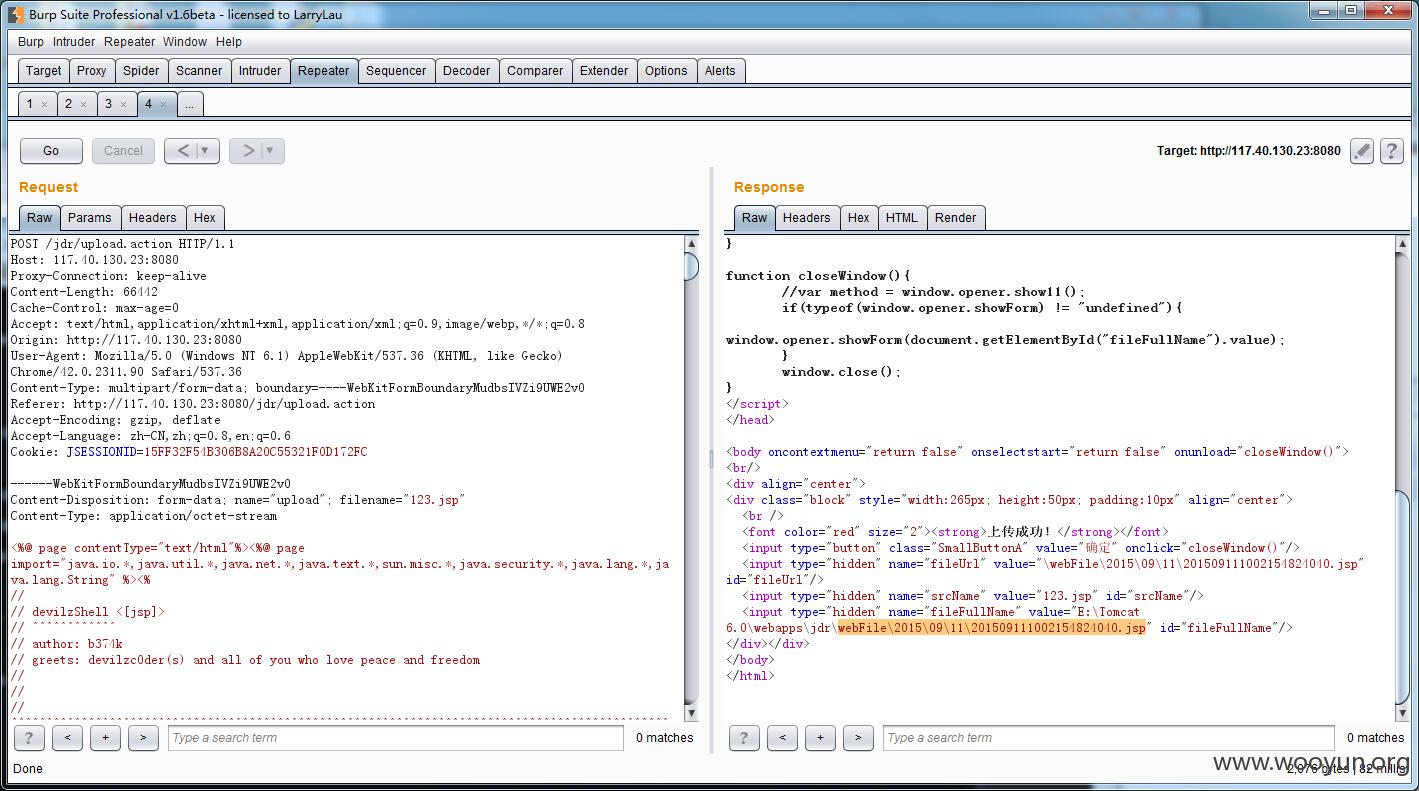Click the POST /jdr/upload.action request line

[x=122, y=244]
